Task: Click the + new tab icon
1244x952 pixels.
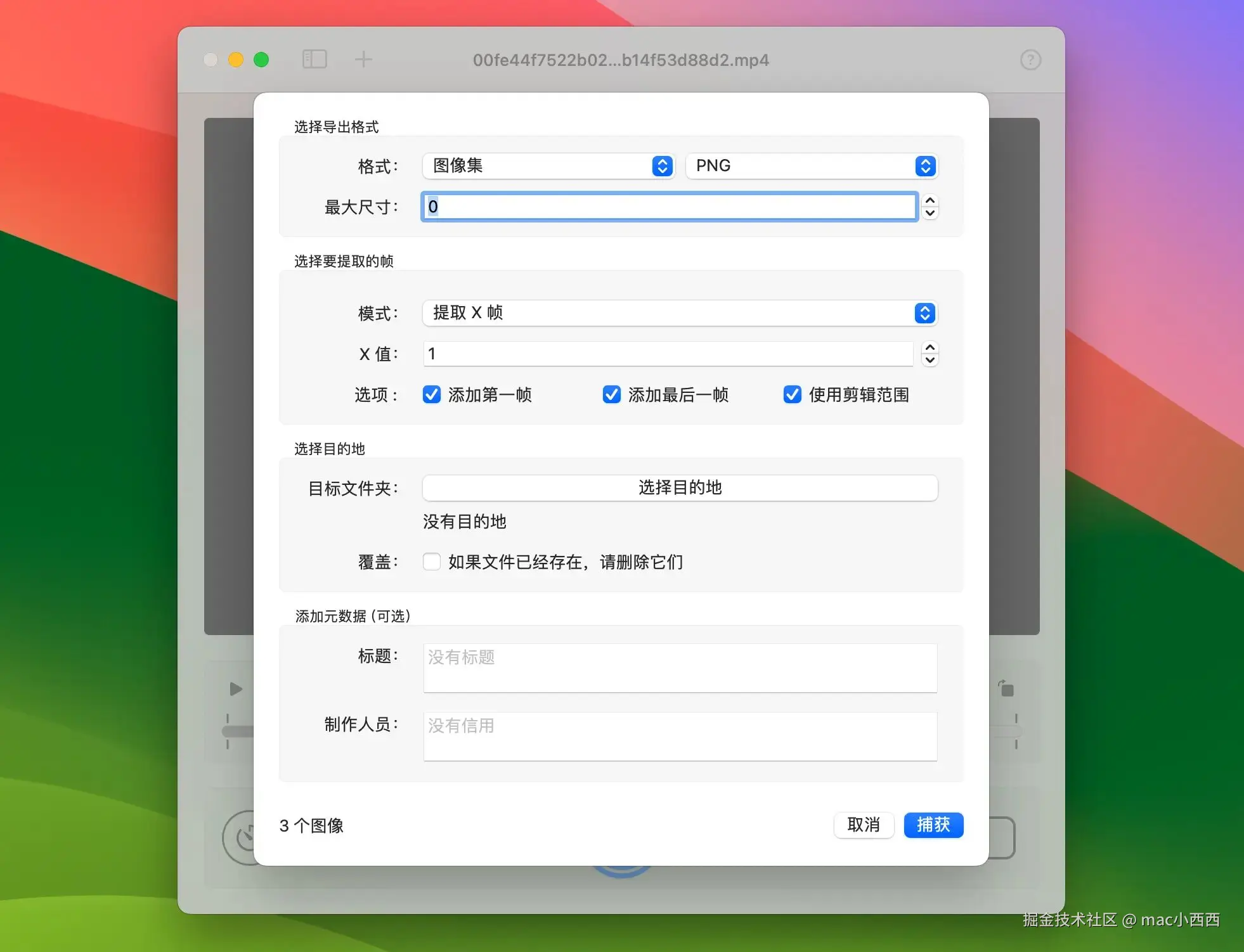Action: 363,59
